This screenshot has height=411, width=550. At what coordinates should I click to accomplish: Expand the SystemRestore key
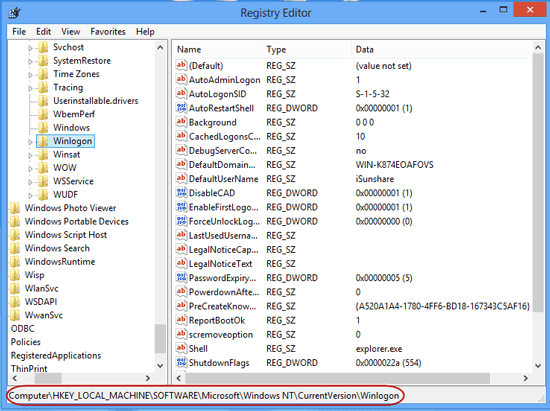pyautogui.click(x=30, y=61)
